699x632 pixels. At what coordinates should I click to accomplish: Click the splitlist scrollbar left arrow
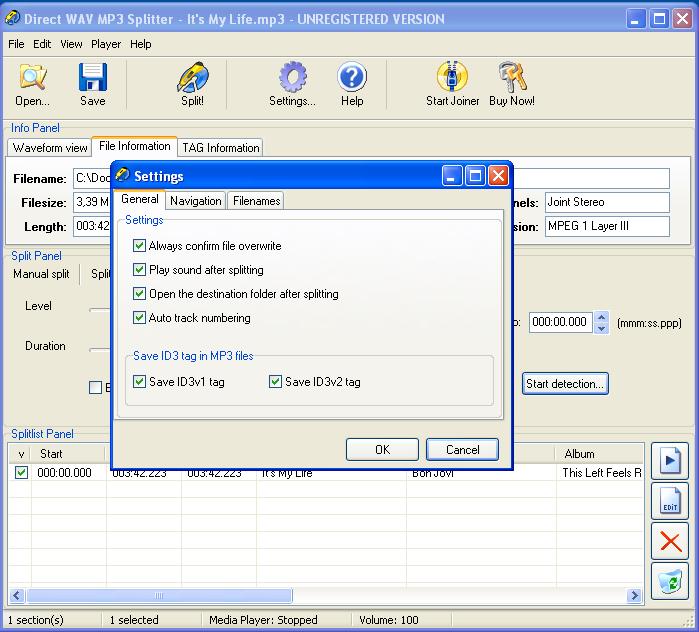point(17,595)
